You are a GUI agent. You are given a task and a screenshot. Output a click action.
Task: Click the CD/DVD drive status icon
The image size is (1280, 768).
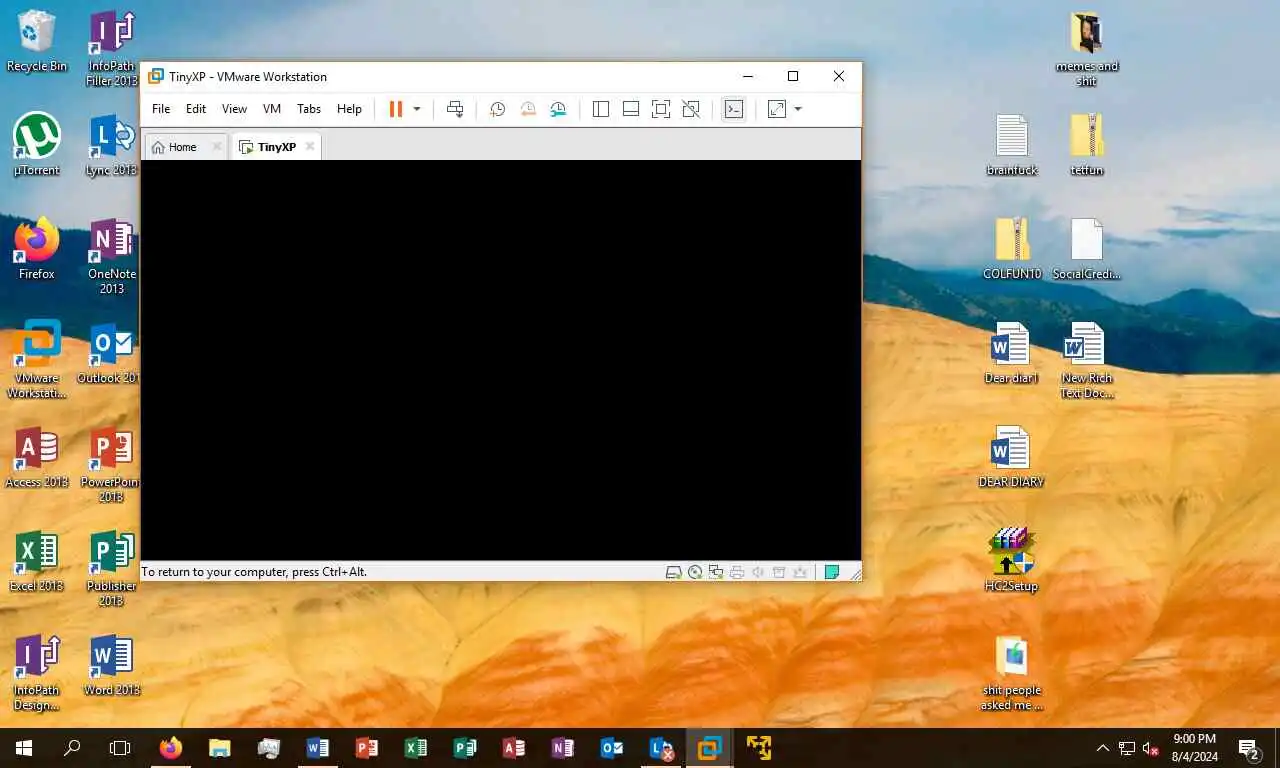(695, 572)
